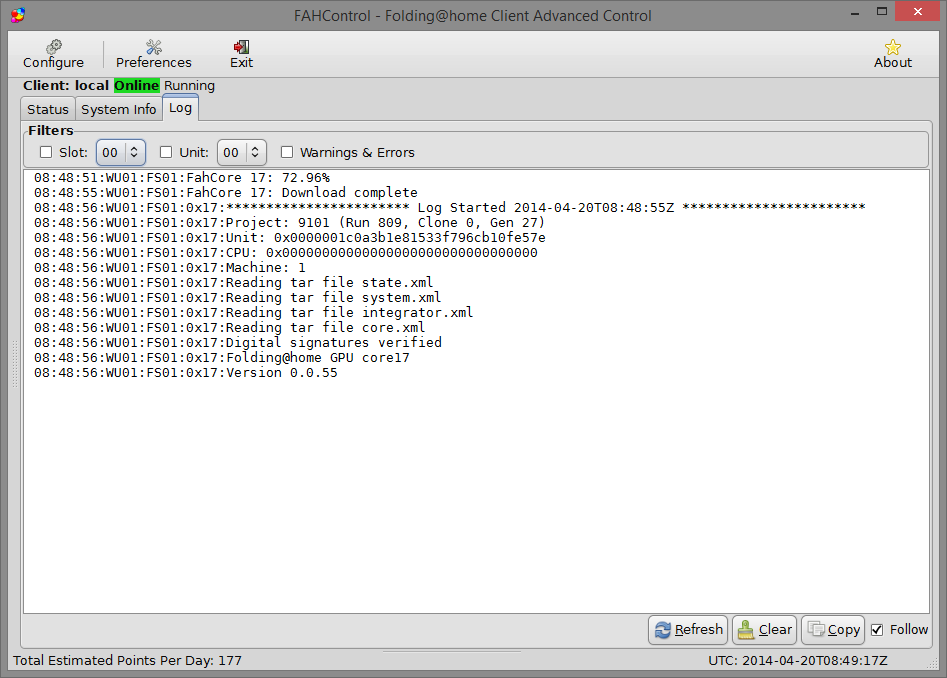The image size is (947, 678).
Task: Select the Log tab
Action: point(180,108)
